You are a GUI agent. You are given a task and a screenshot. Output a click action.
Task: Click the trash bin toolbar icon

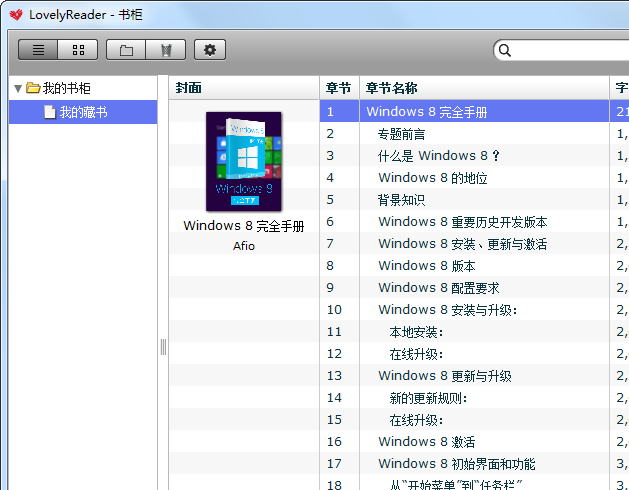(x=165, y=50)
